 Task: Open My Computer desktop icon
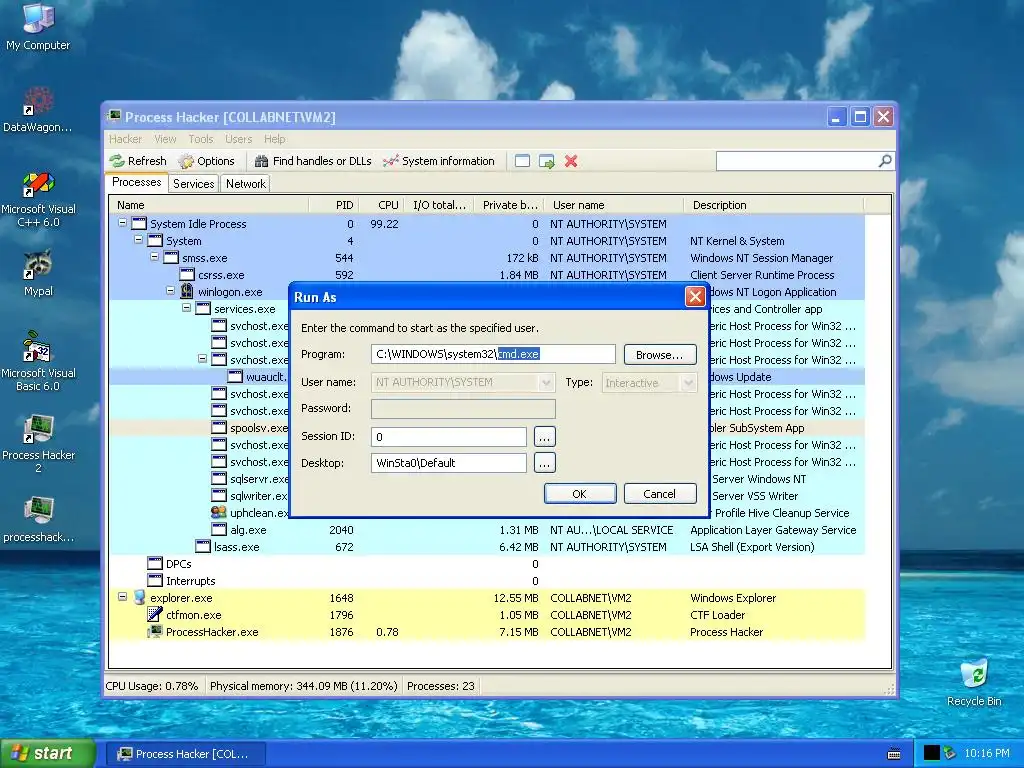click(x=38, y=26)
